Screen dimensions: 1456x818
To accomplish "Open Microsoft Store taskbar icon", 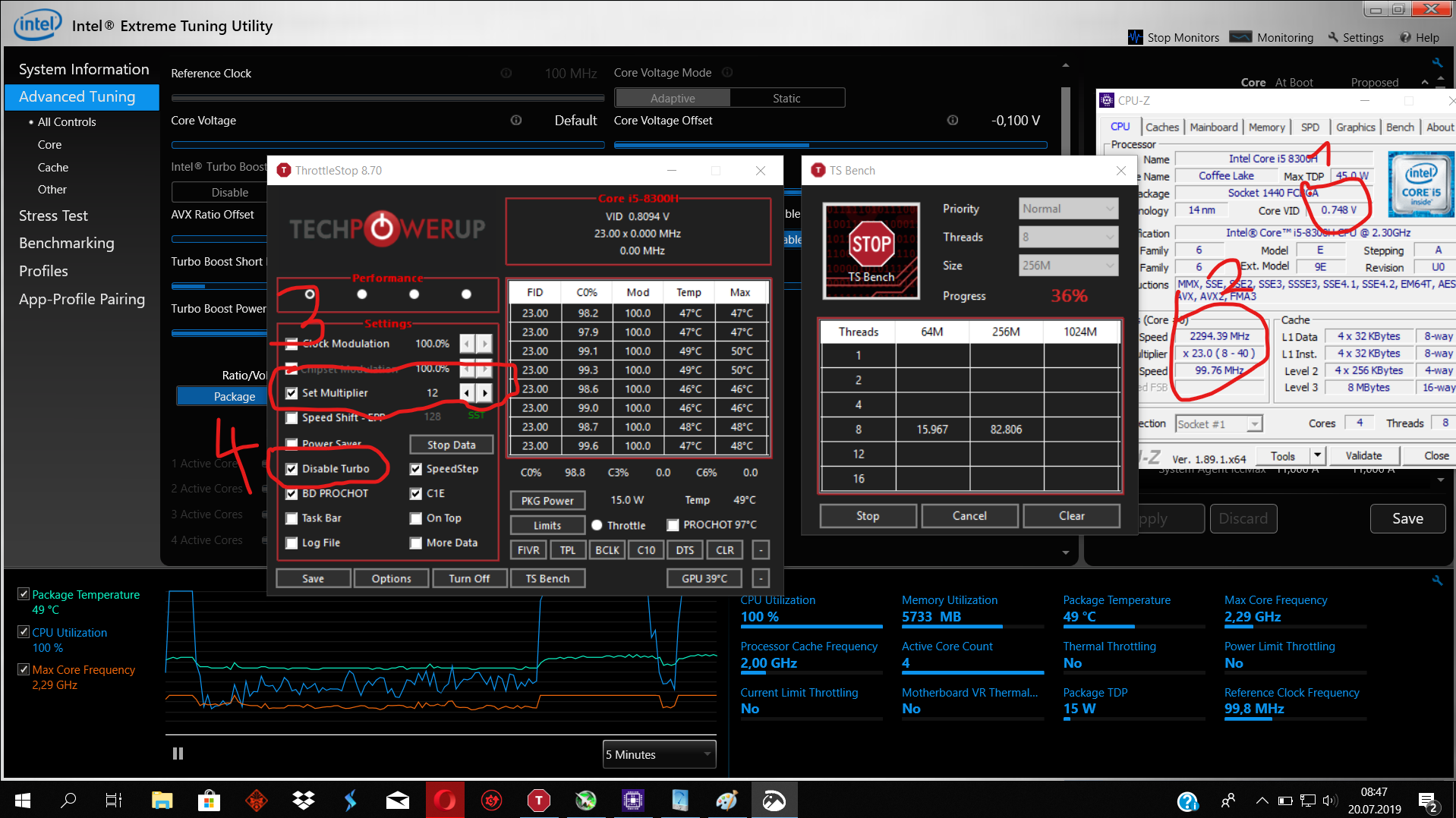I will pos(209,800).
